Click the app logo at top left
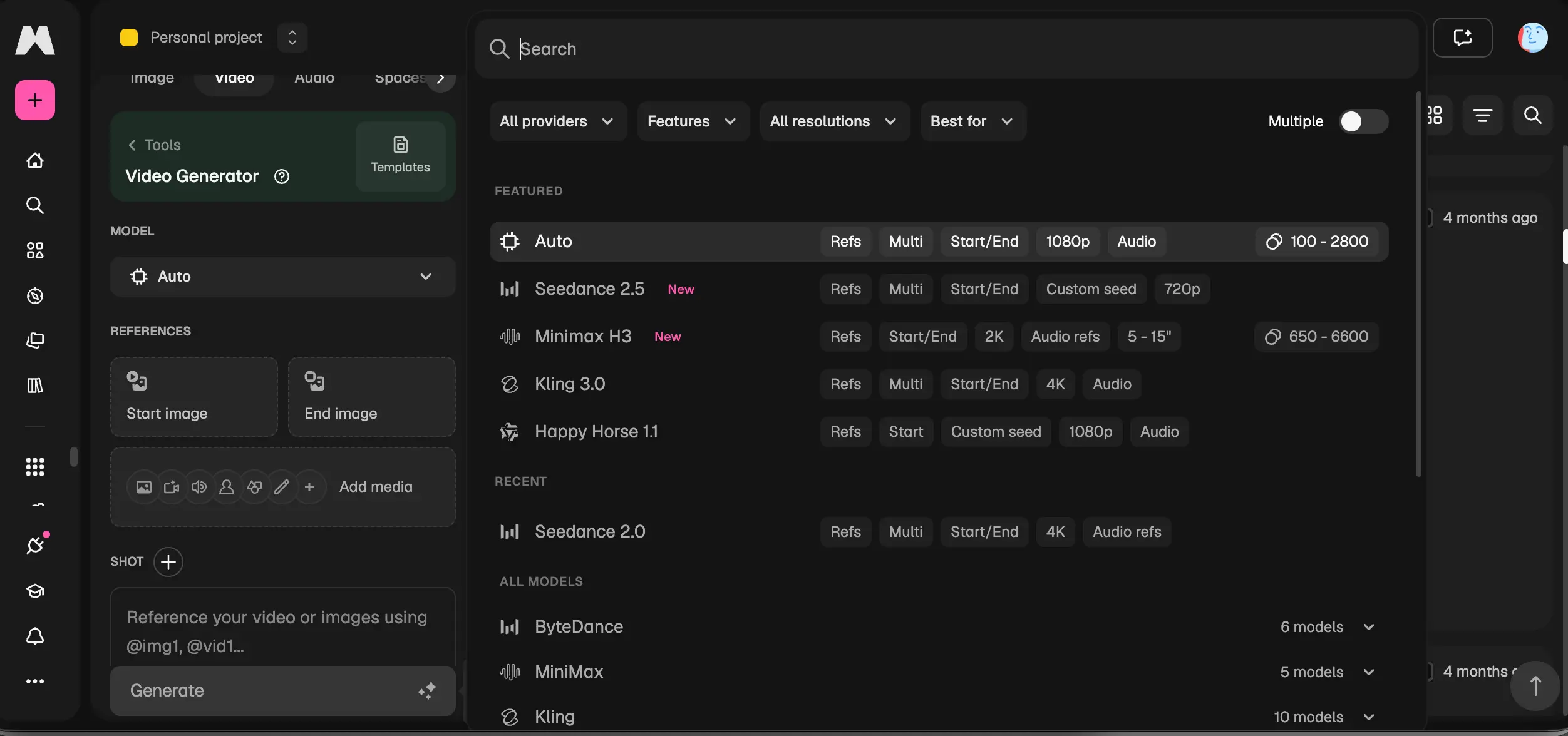The height and width of the screenshot is (736, 1568). pyautogui.click(x=35, y=40)
